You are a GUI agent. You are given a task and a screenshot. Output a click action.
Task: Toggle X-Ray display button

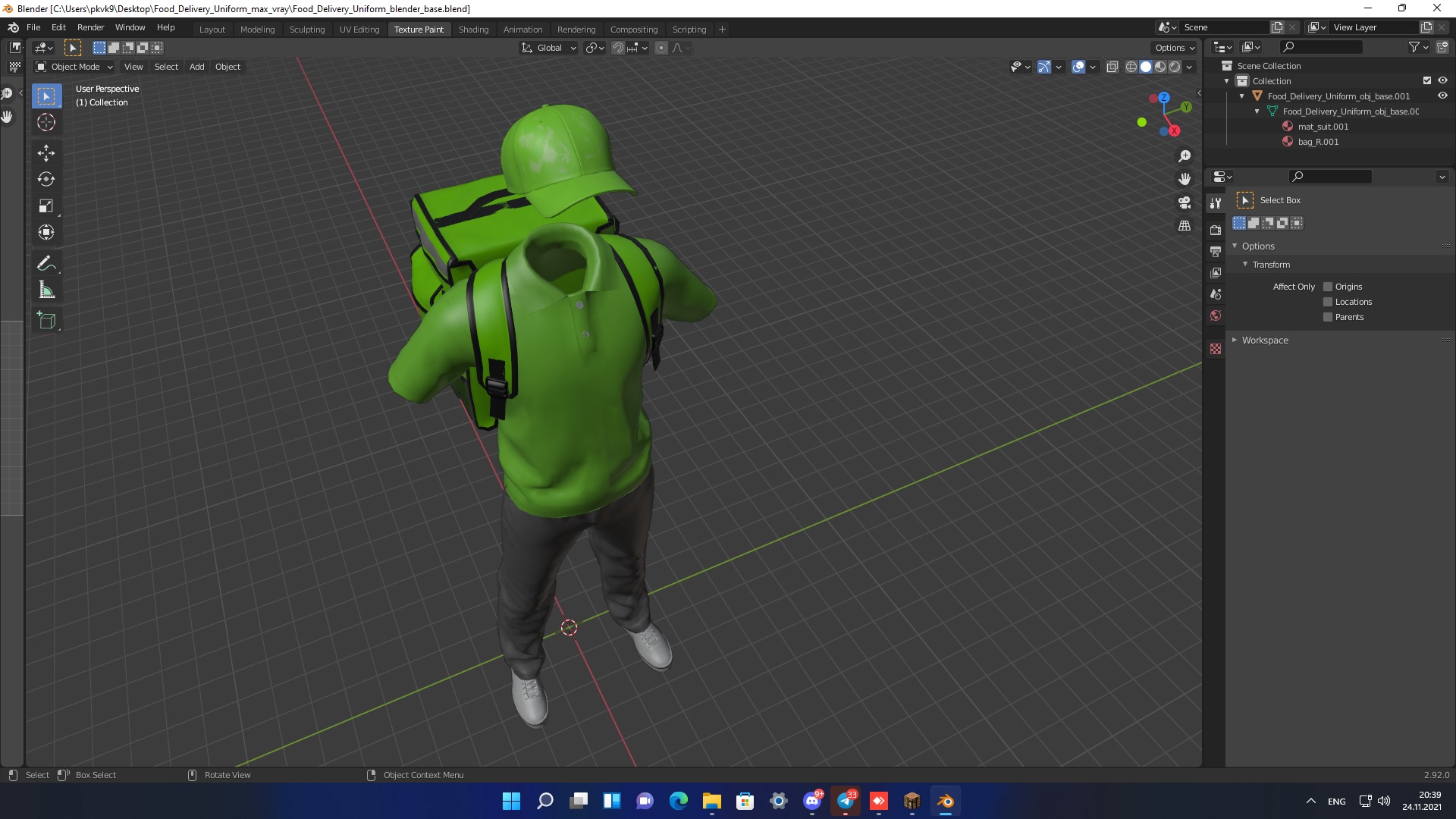click(1112, 67)
